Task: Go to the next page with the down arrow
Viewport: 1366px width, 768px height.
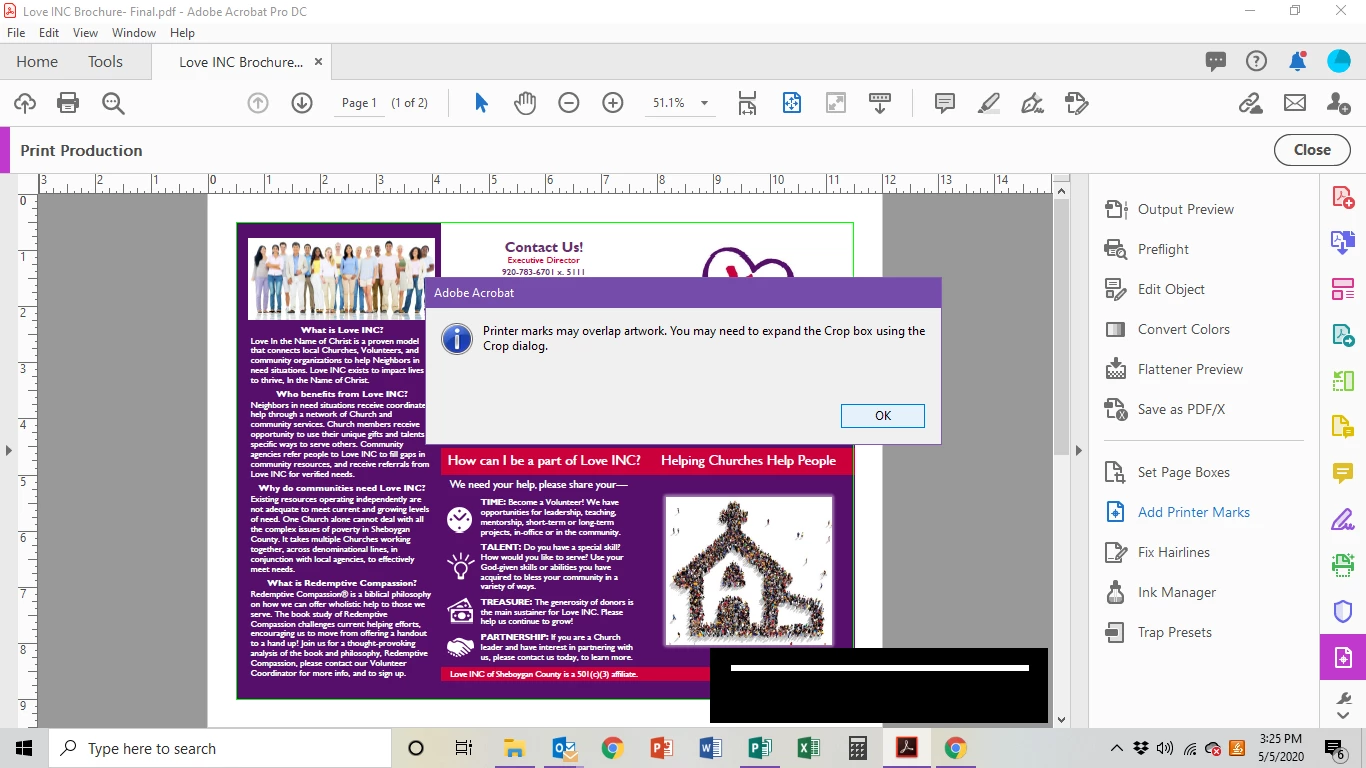Action: click(x=302, y=103)
